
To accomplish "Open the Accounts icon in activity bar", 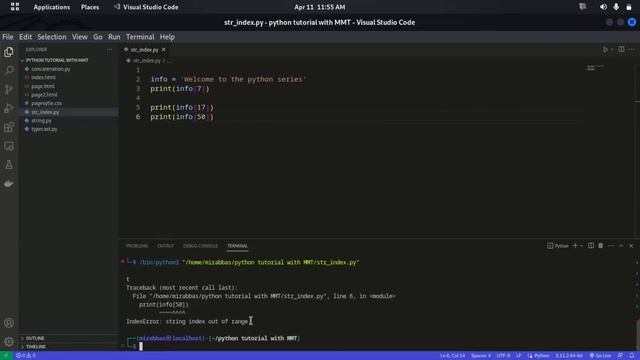I will point(9,323).
